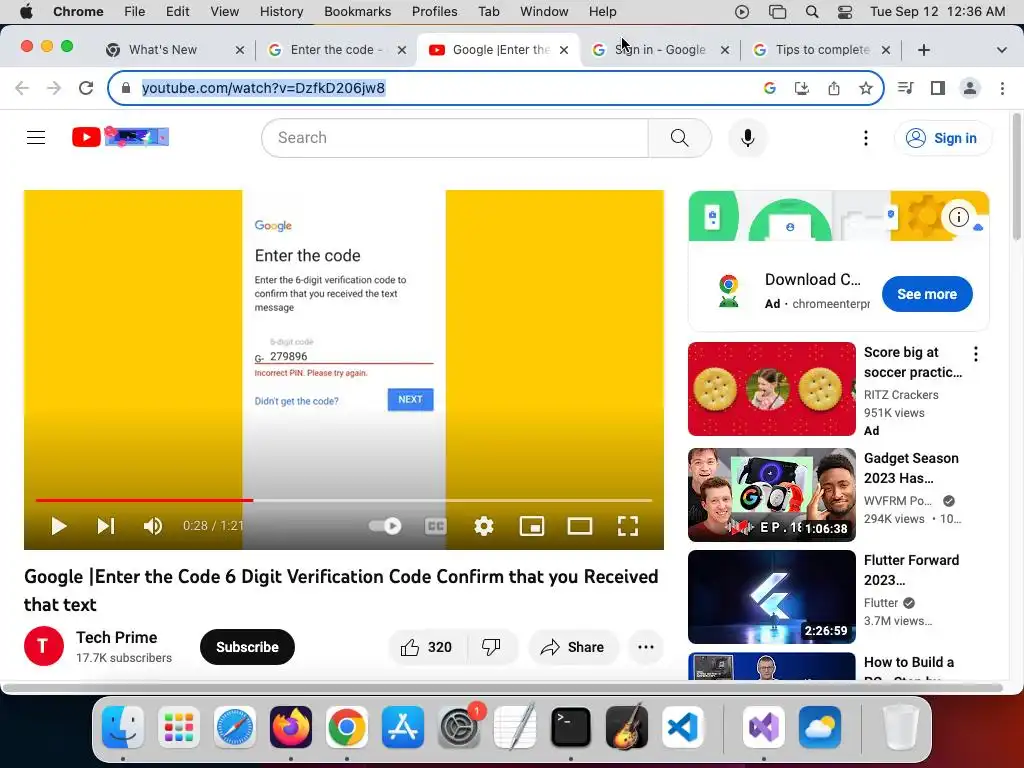This screenshot has width=1024, height=768.
Task: Dislike the video with thumbs down
Action: (x=491, y=647)
